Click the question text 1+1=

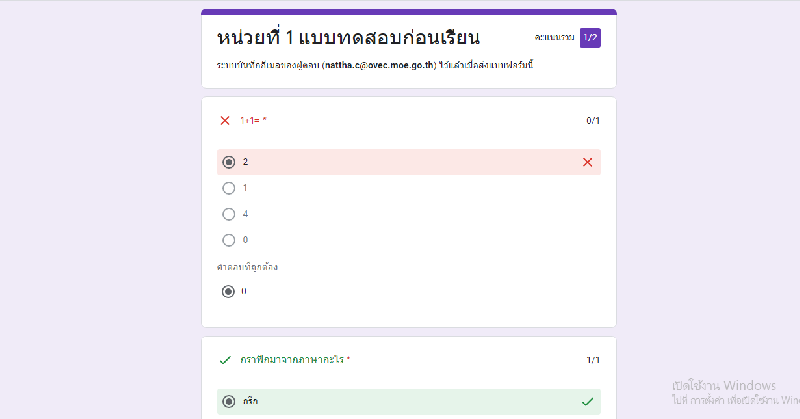(x=252, y=121)
